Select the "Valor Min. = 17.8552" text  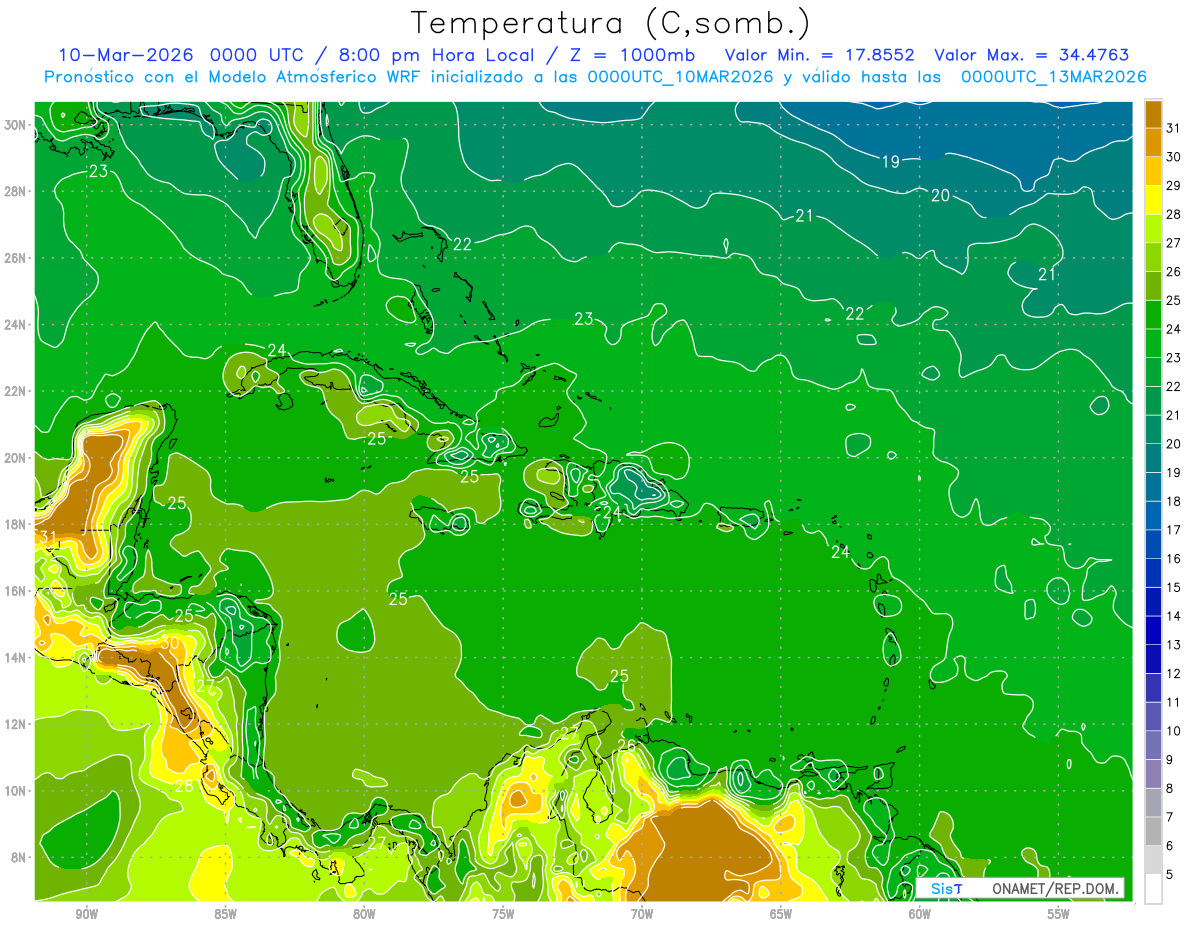(820, 55)
